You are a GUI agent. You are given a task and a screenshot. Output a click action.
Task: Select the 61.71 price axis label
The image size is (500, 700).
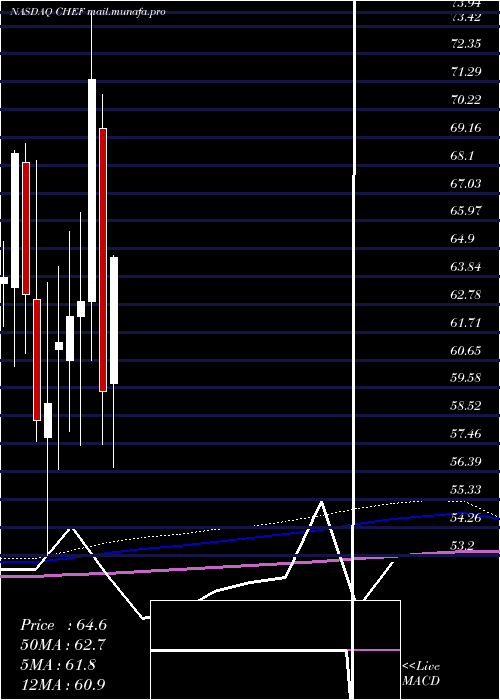pyautogui.click(x=466, y=323)
